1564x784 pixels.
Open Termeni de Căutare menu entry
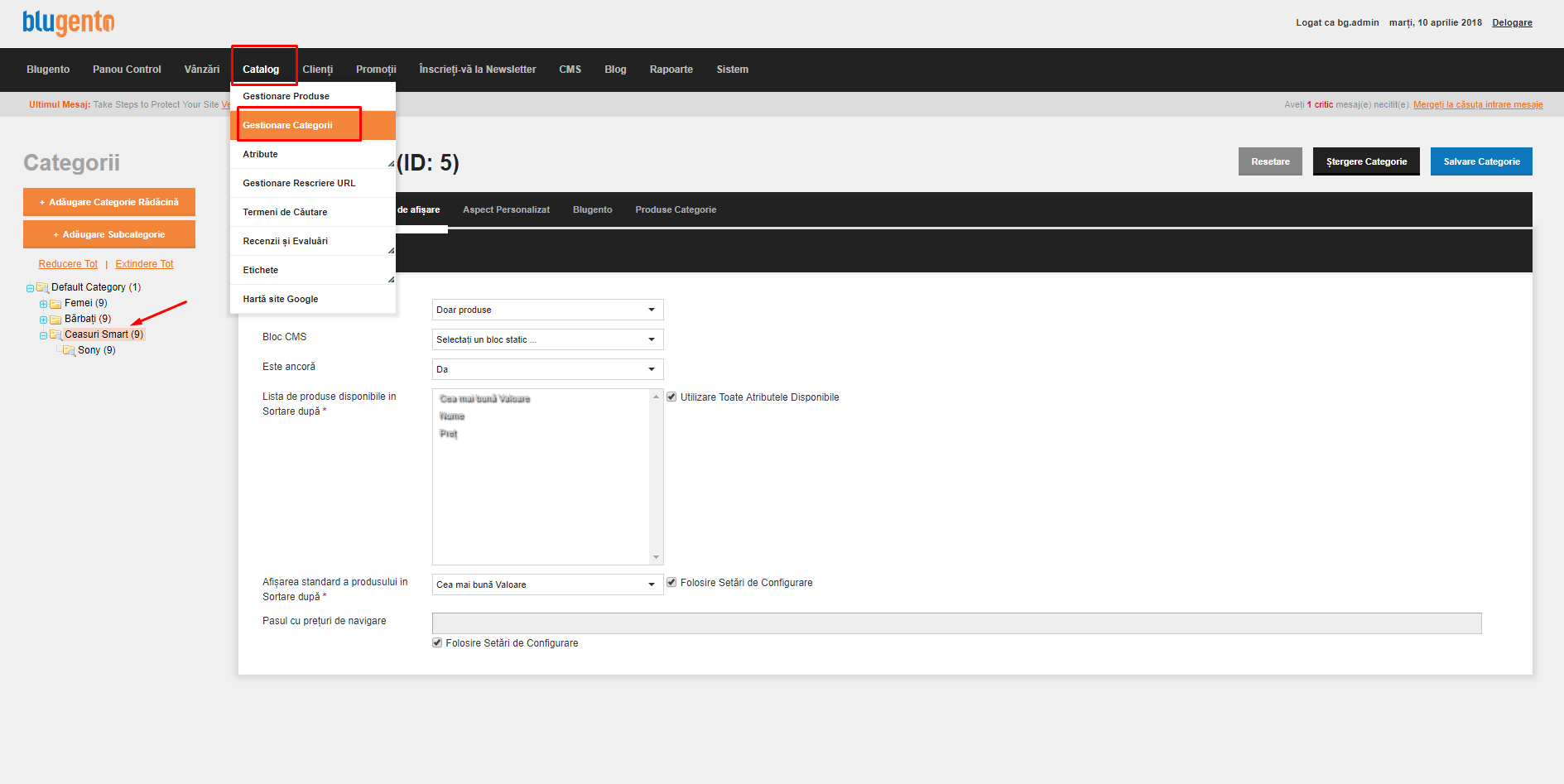pos(312,212)
